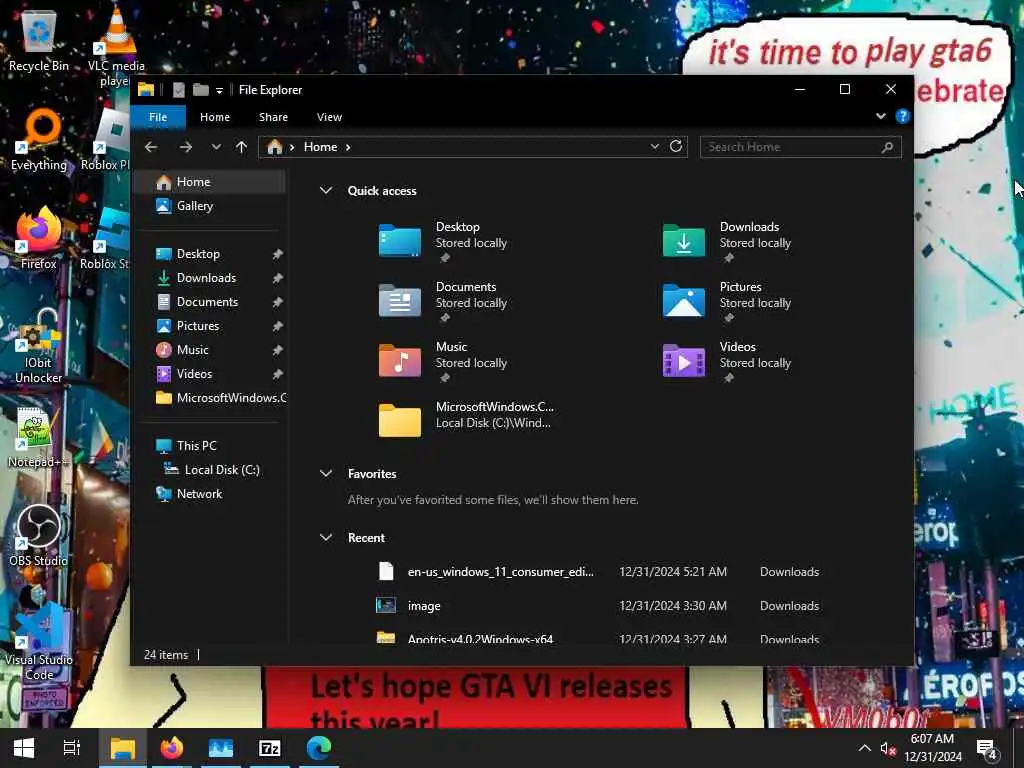Open the File menu tab
Screen dimensions: 1024x768
click(x=158, y=117)
